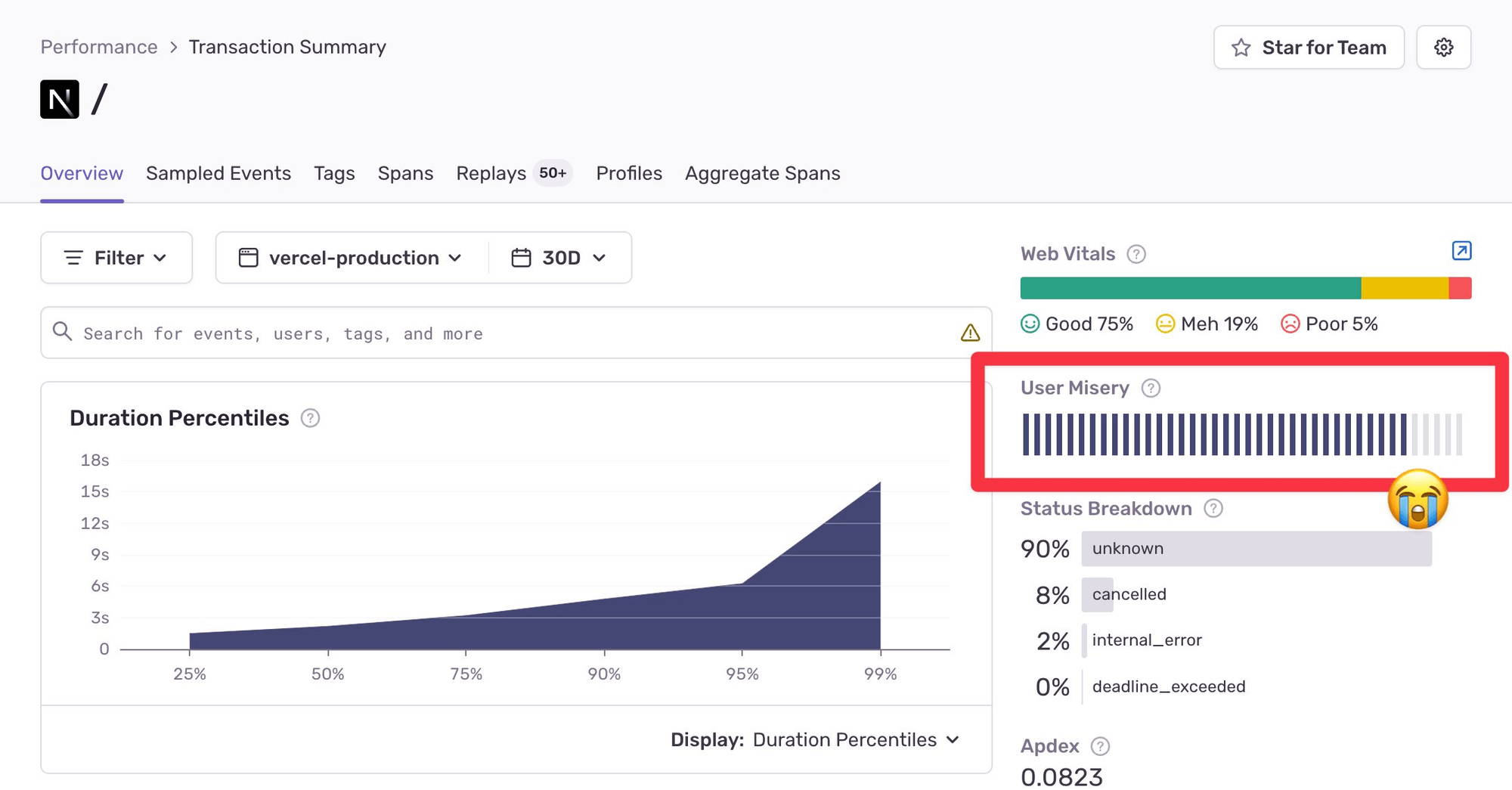
Task: Open the vercel-production environment dropdown
Action: coord(352,258)
